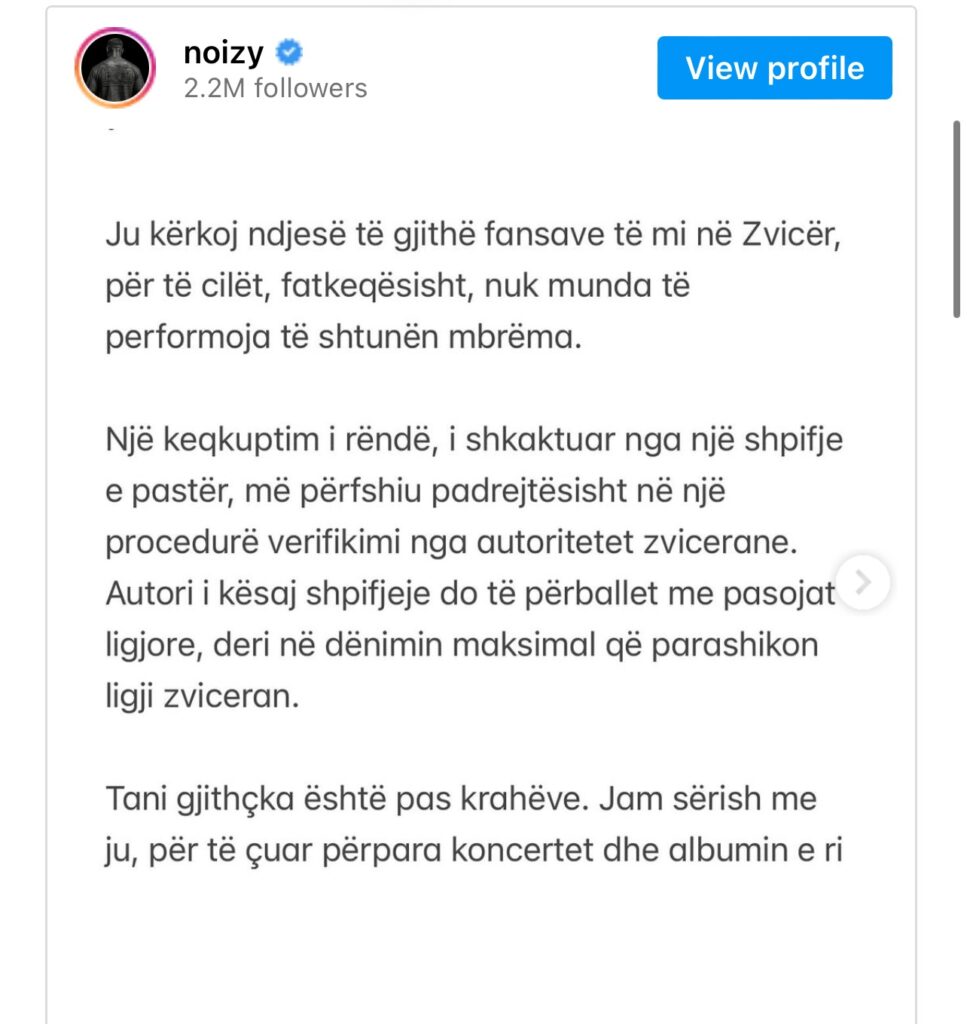Click the vertical scrollbar thumb
Image resolution: width=967 pixels, height=1024 pixels.
[x=957, y=219]
